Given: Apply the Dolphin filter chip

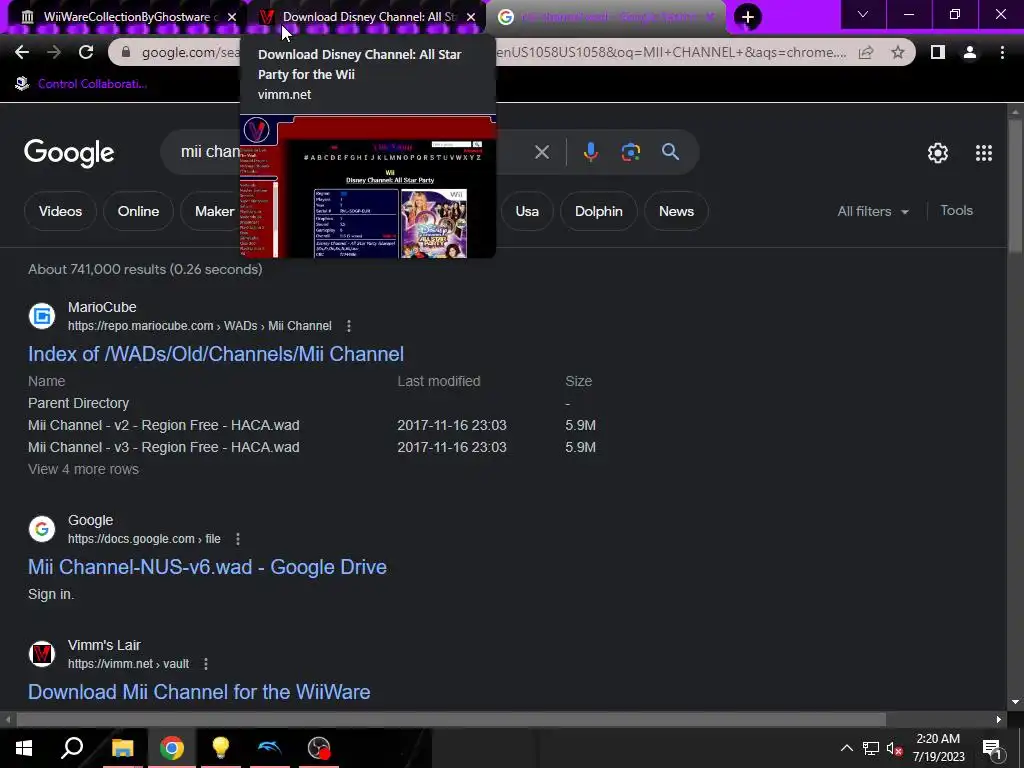Looking at the screenshot, I should (x=599, y=211).
